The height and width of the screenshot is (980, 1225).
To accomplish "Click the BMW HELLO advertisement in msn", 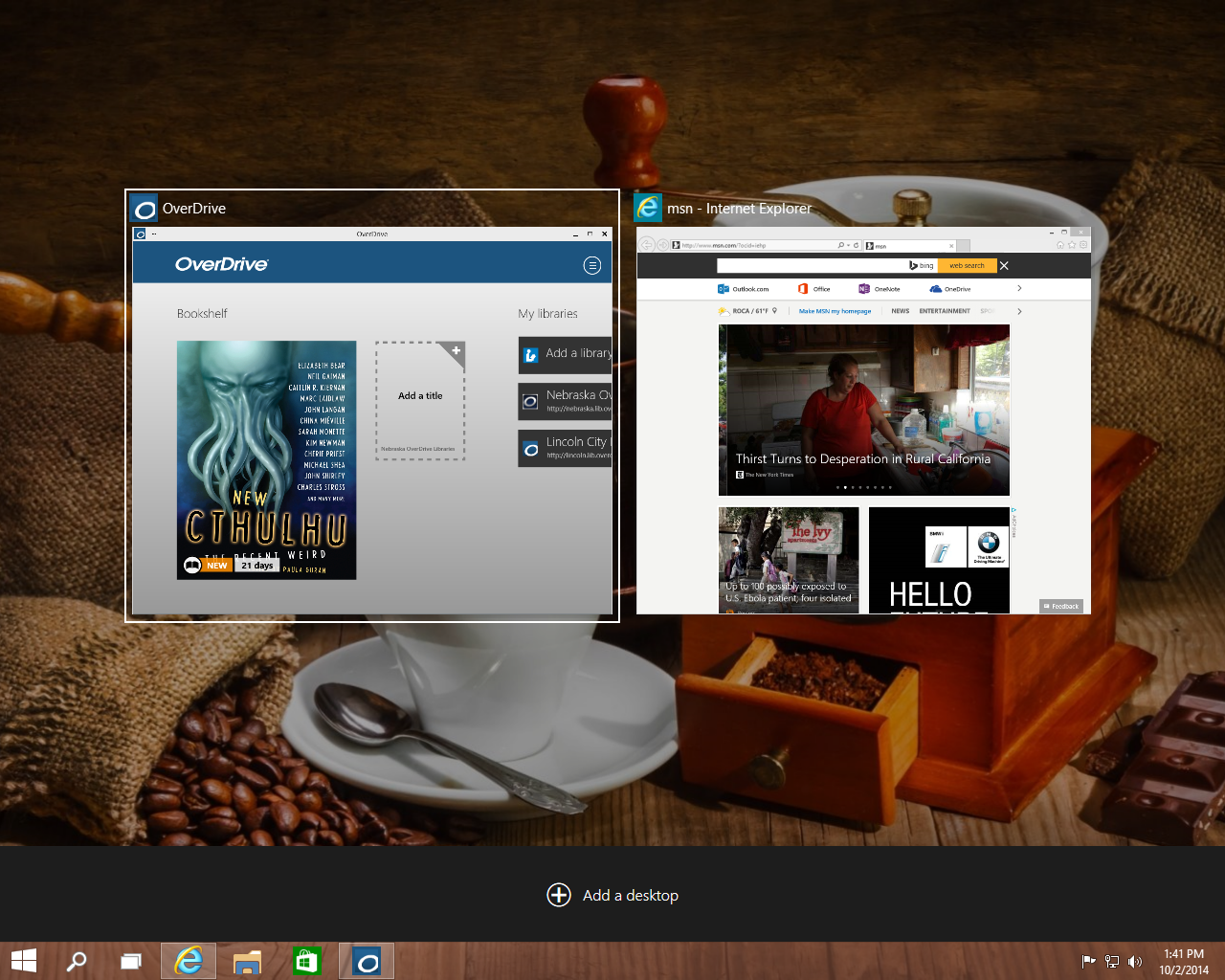I will click(939, 560).
